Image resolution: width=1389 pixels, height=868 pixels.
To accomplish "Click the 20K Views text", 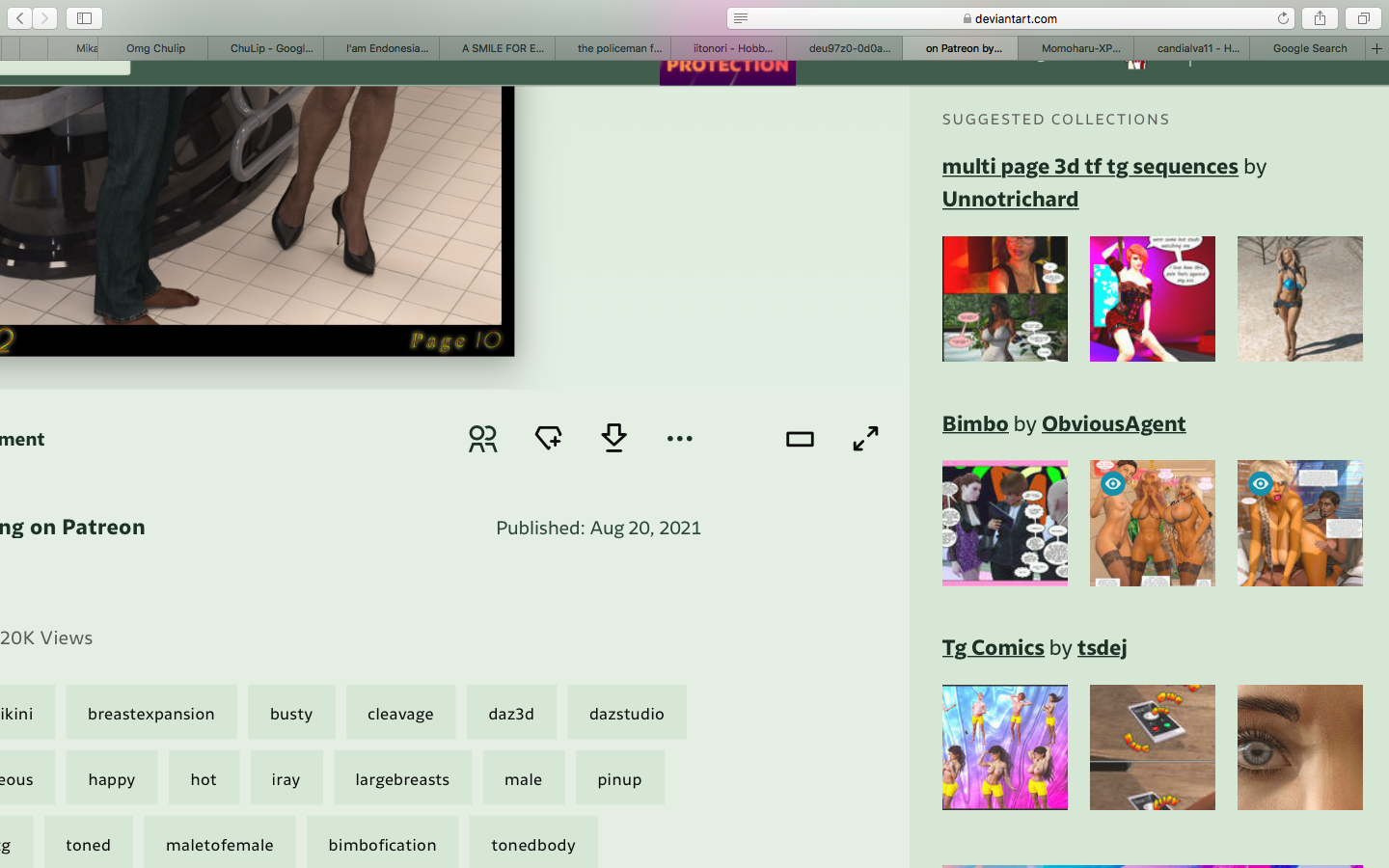I will [x=46, y=637].
